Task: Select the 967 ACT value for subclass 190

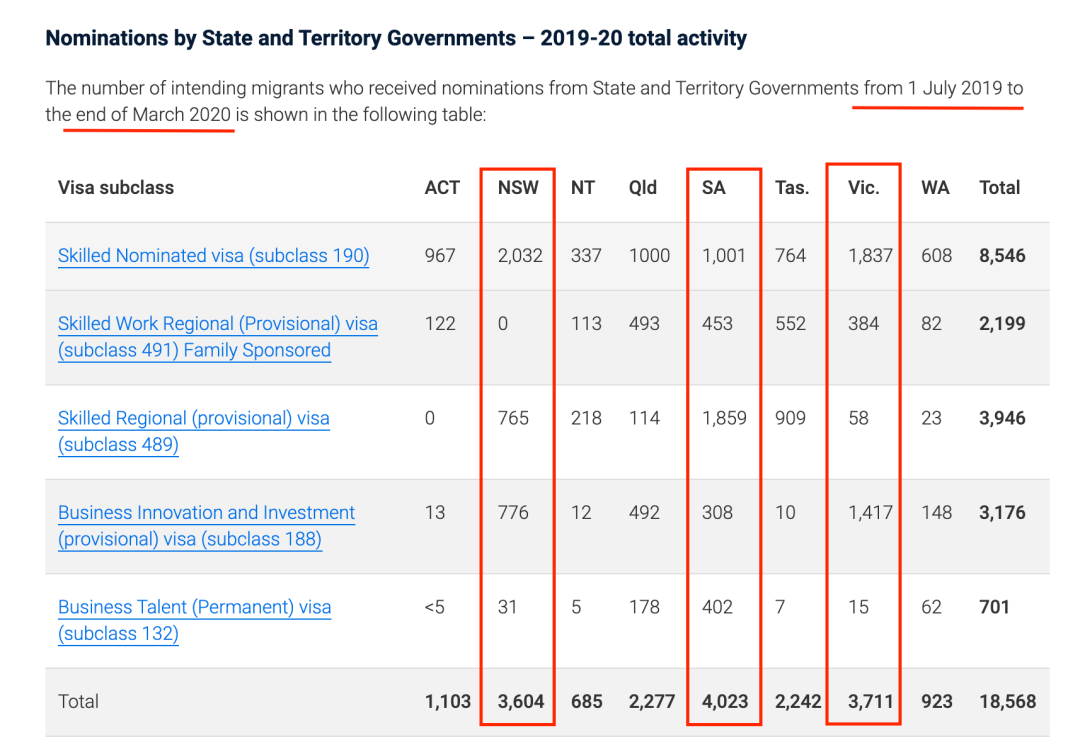Action: tap(440, 255)
